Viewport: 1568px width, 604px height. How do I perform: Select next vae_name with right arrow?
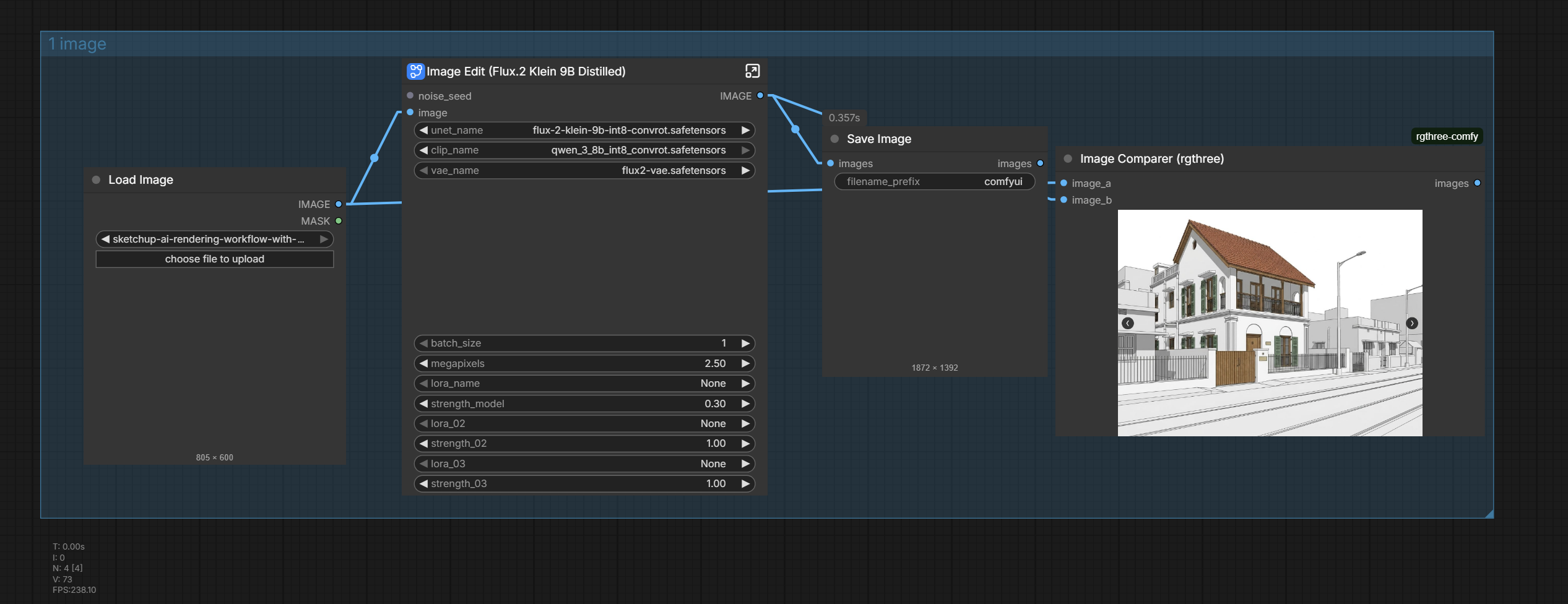(745, 171)
